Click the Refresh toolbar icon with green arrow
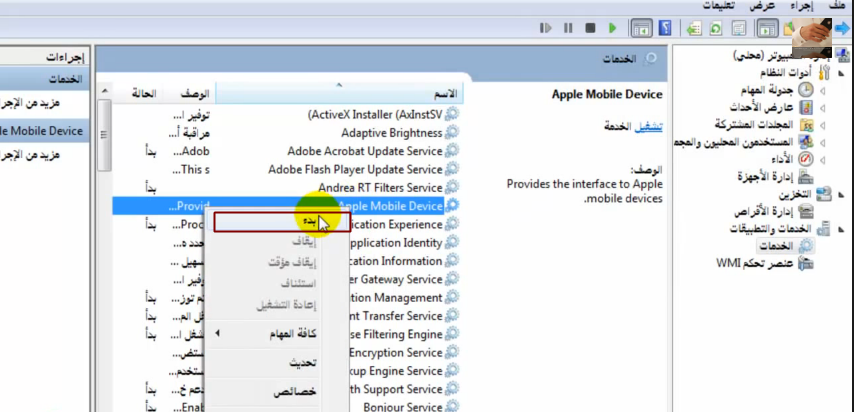Image resolution: width=854 pixels, height=412 pixels. pyautogui.click(x=716, y=28)
